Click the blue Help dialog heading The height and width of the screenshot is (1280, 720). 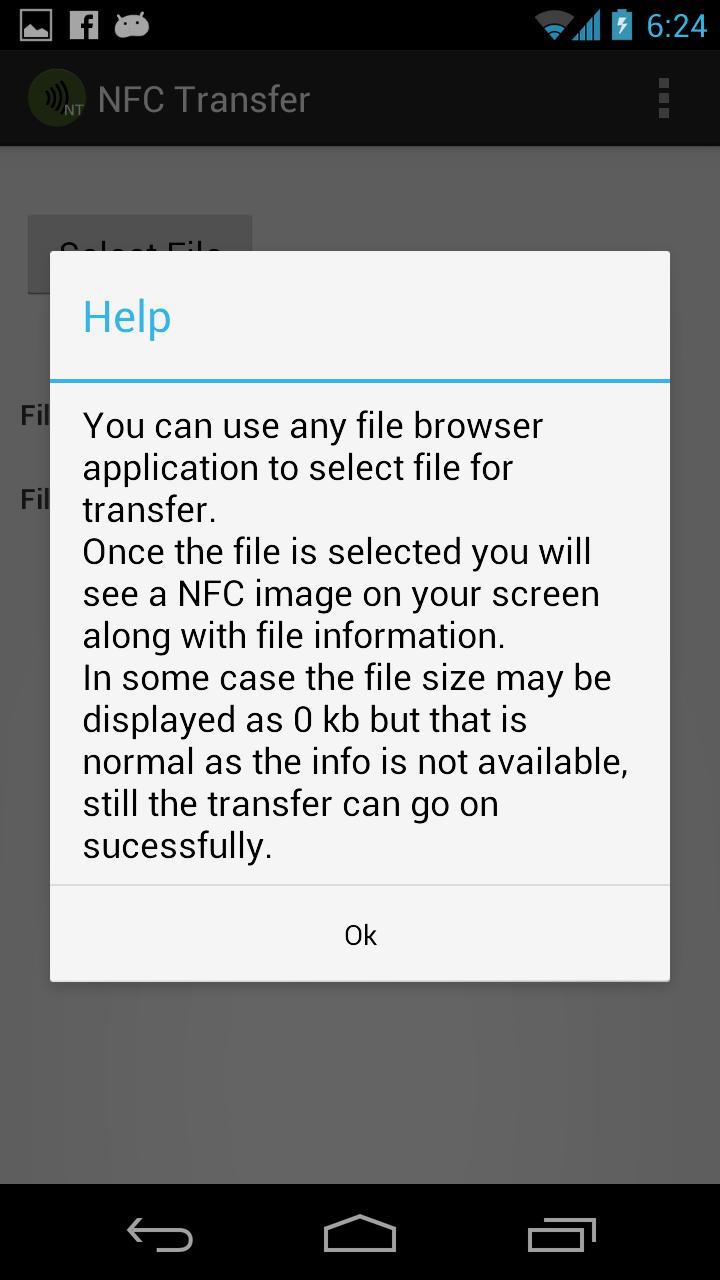coord(127,317)
